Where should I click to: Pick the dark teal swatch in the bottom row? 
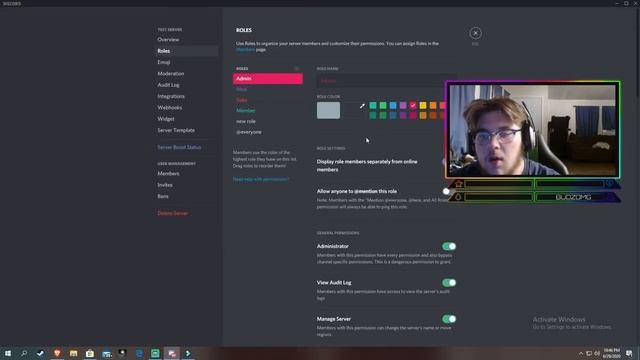(373, 116)
